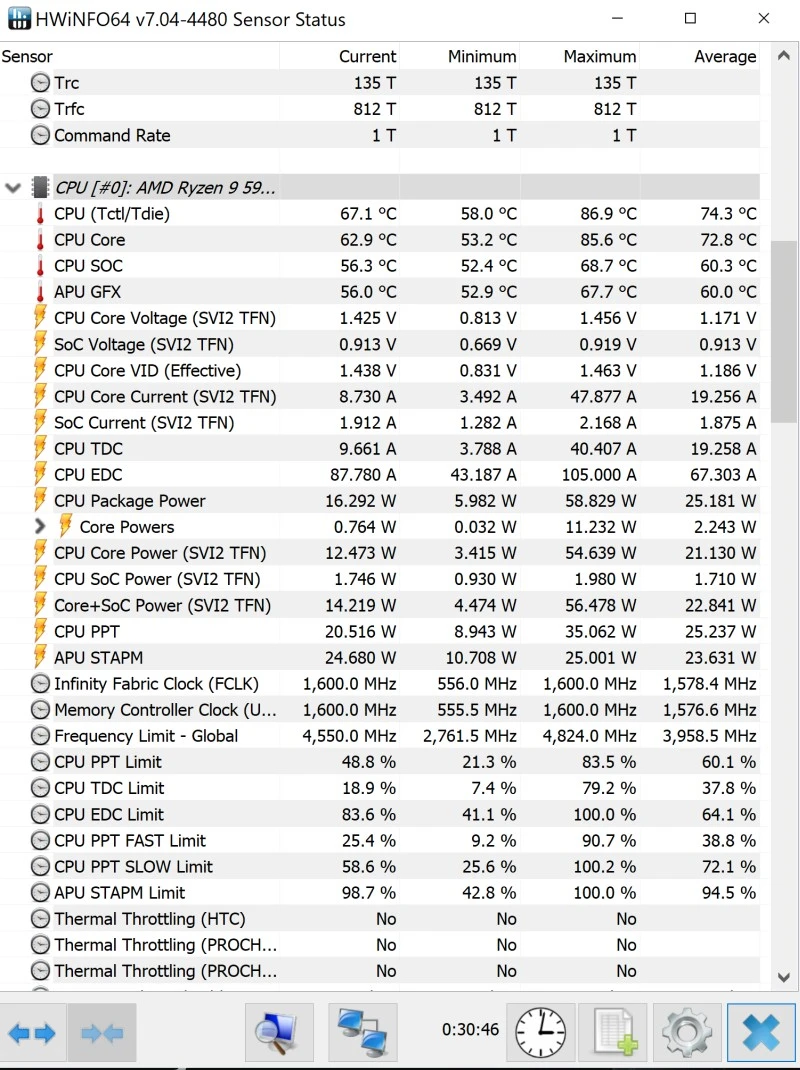
Task: Click the Maximum column header
Action: pos(599,57)
